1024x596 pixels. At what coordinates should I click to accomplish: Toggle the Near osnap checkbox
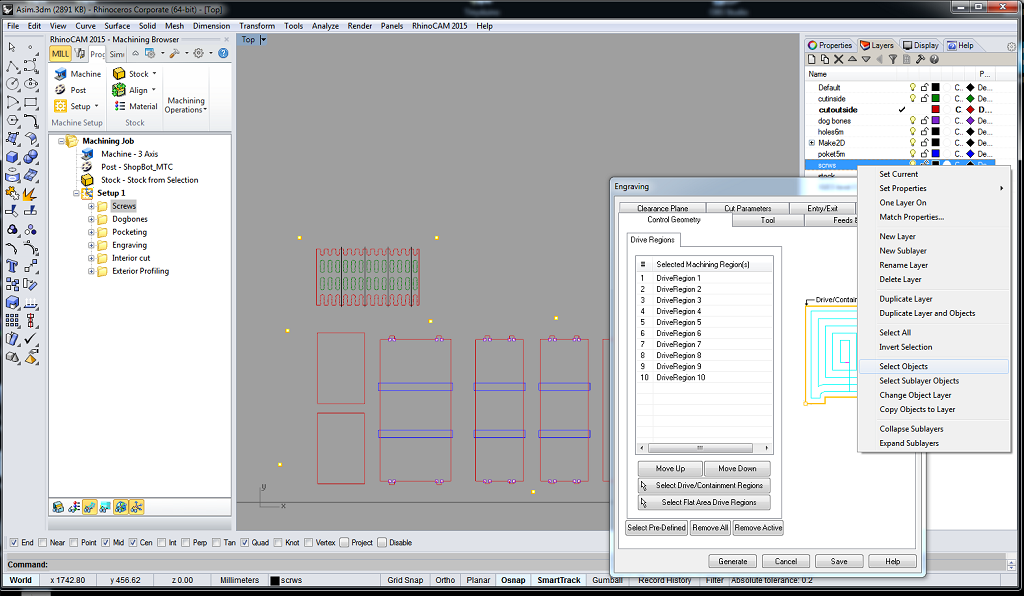42,542
